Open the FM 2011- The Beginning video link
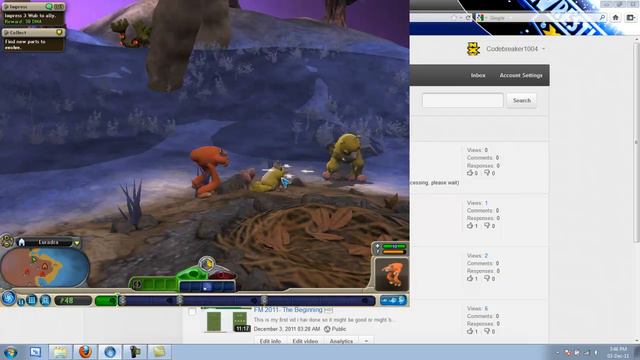This screenshot has height=360, width=640. point(288,310)
